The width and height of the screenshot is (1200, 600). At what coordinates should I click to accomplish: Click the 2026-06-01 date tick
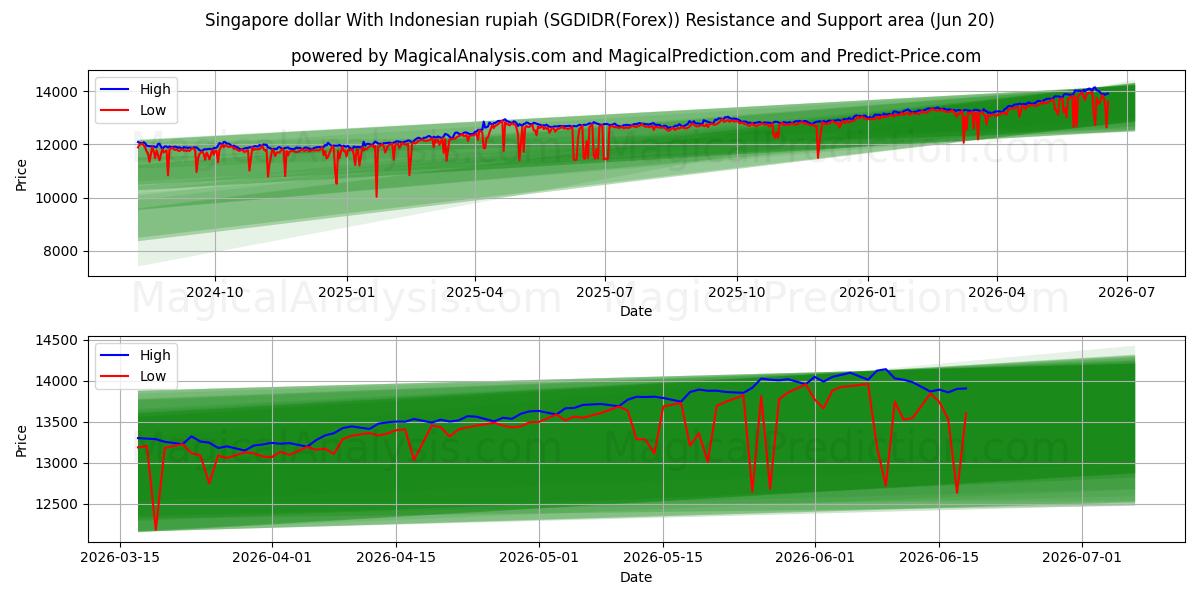point(814,557)
